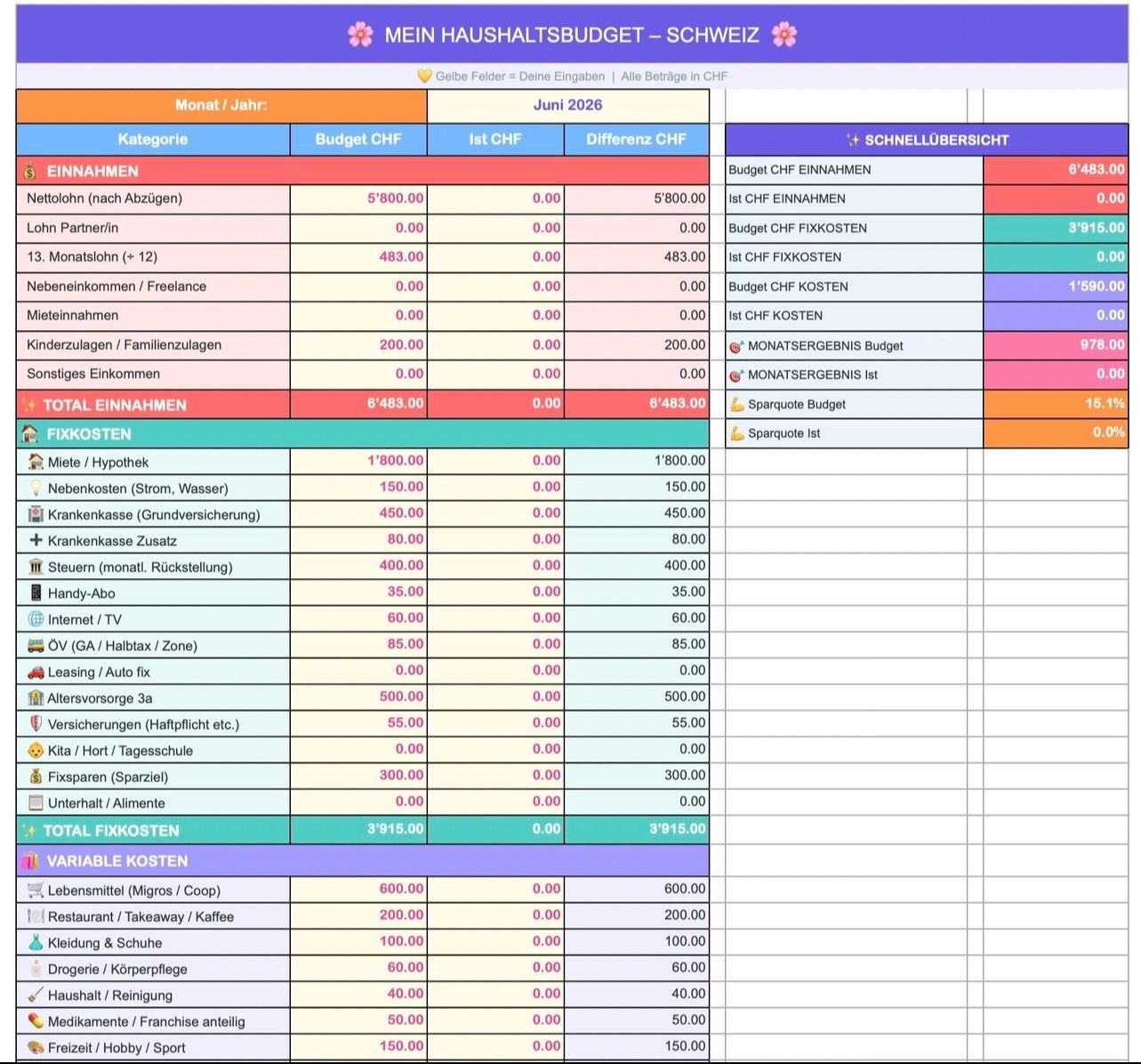Click the palette icon beside Freizeit / Hobby
This screenshot has width=1141, height=1064.
click(36, 1047)
